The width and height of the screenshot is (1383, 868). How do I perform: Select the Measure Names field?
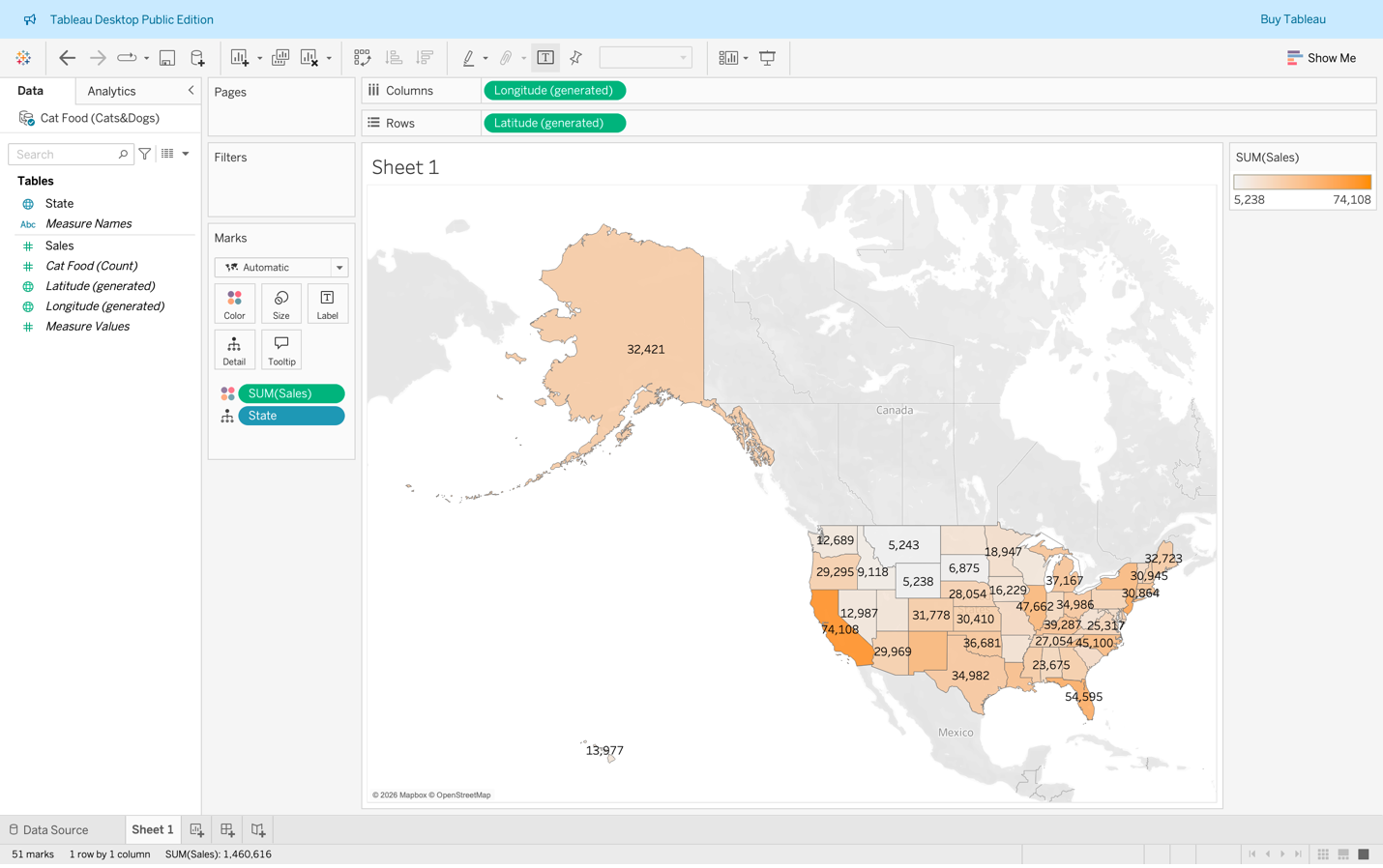pyautogui.click(x=88, y=224)
